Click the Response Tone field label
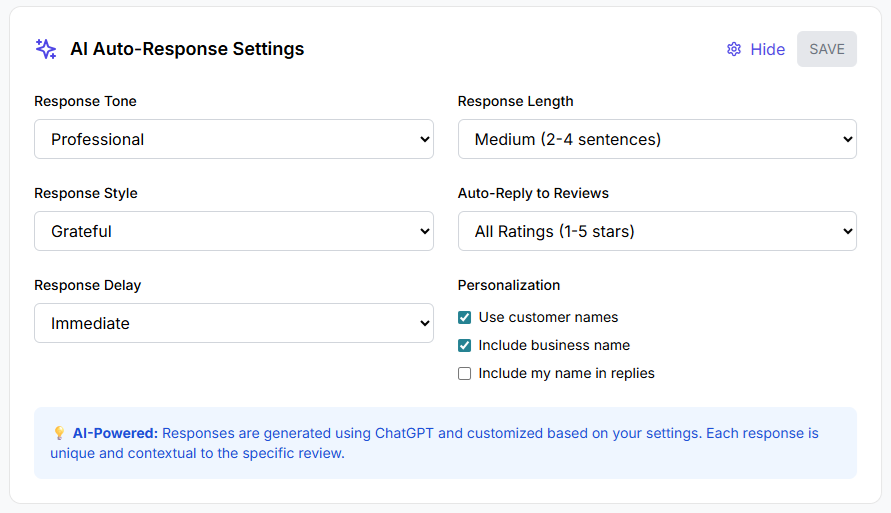The width and height of the screenshot is (891, 513). 85,101
